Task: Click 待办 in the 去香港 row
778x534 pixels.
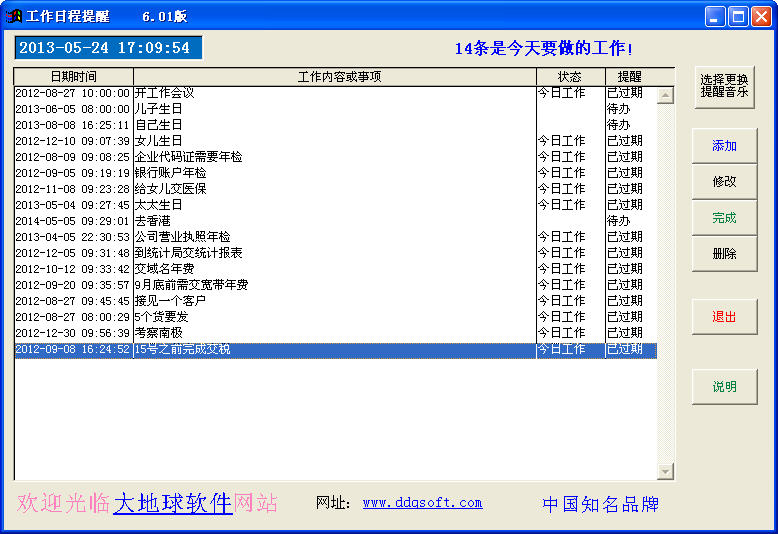Action: coord(618,221)
